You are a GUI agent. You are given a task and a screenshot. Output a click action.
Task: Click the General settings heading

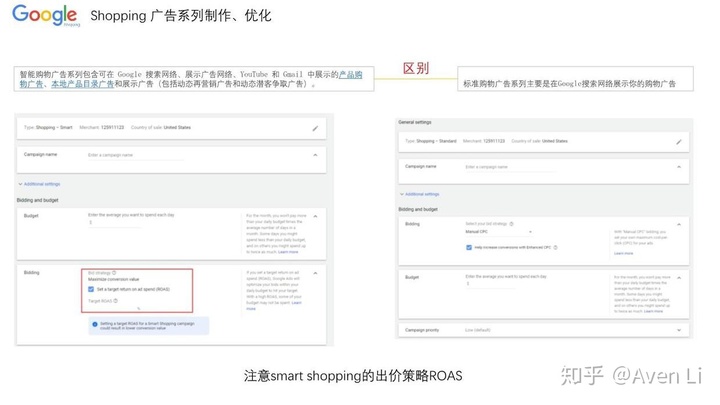tap(415, 123)
